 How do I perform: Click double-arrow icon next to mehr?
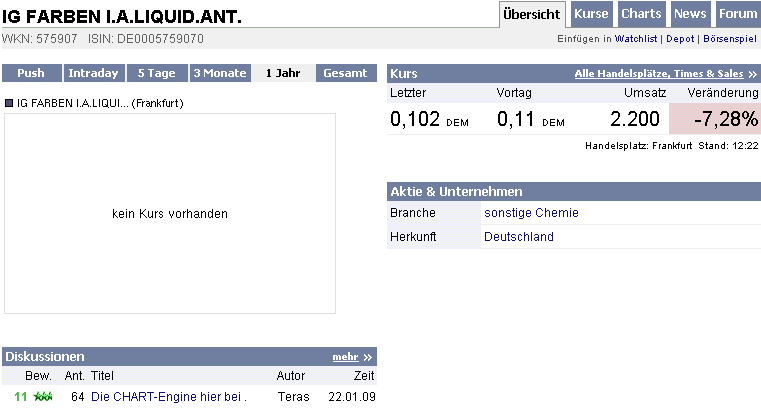[368, 358]
